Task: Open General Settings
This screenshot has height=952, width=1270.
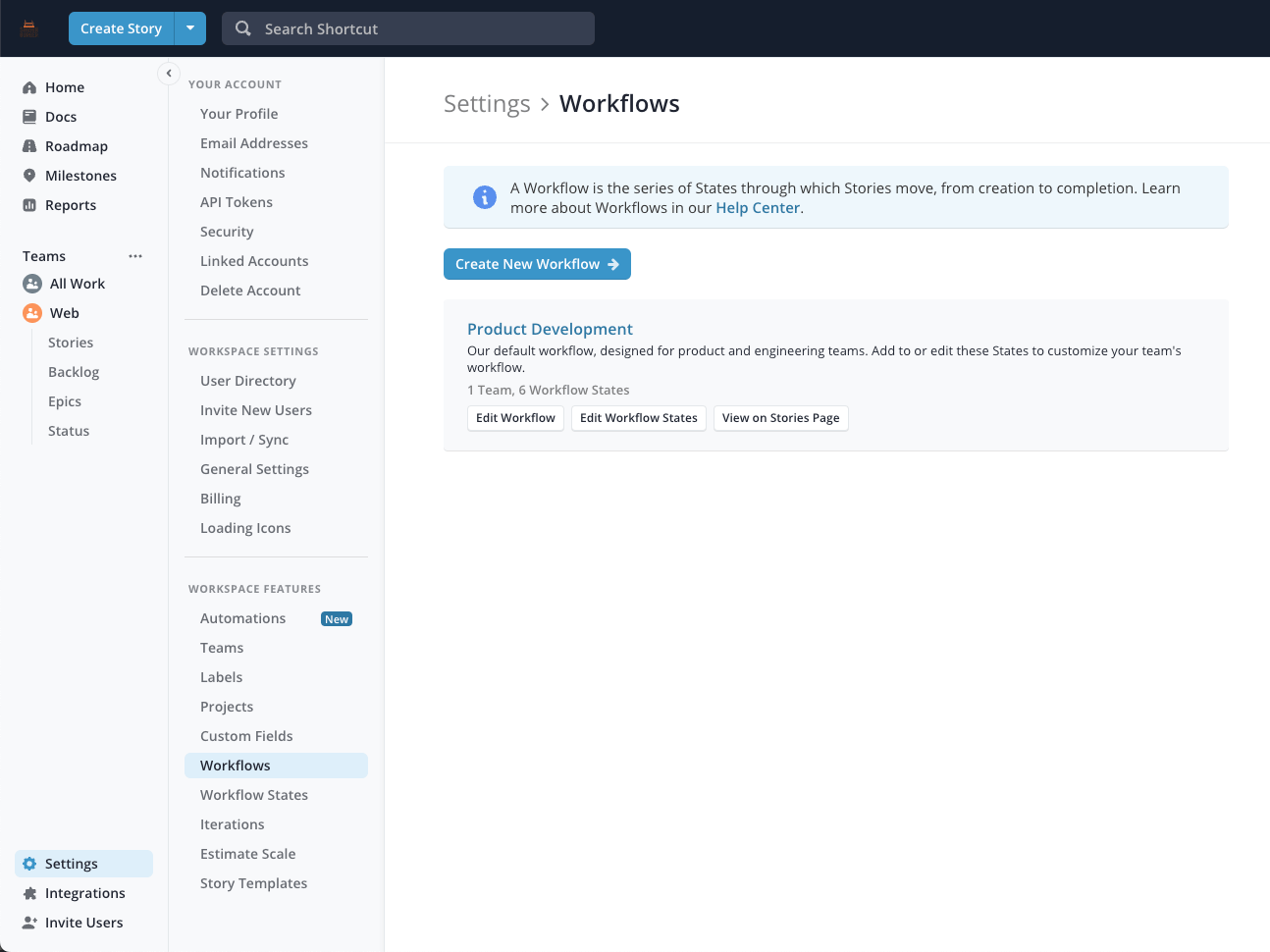Action: pos(254,469)
